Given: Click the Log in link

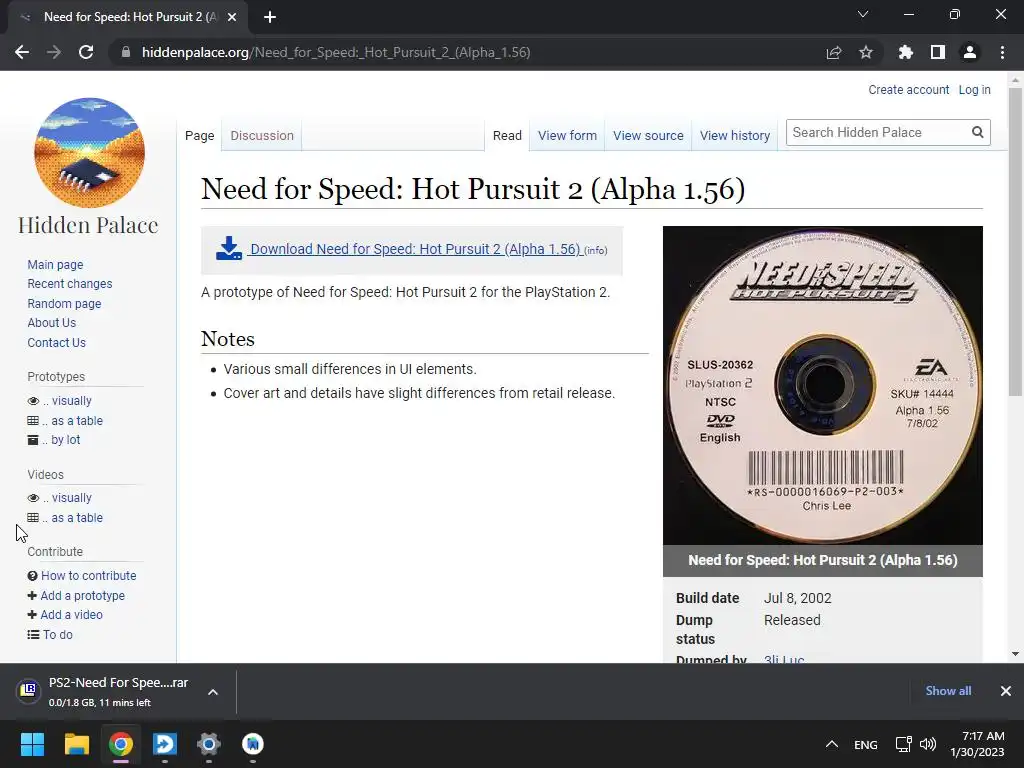Looking at the screenshot, I should point(974,89).
